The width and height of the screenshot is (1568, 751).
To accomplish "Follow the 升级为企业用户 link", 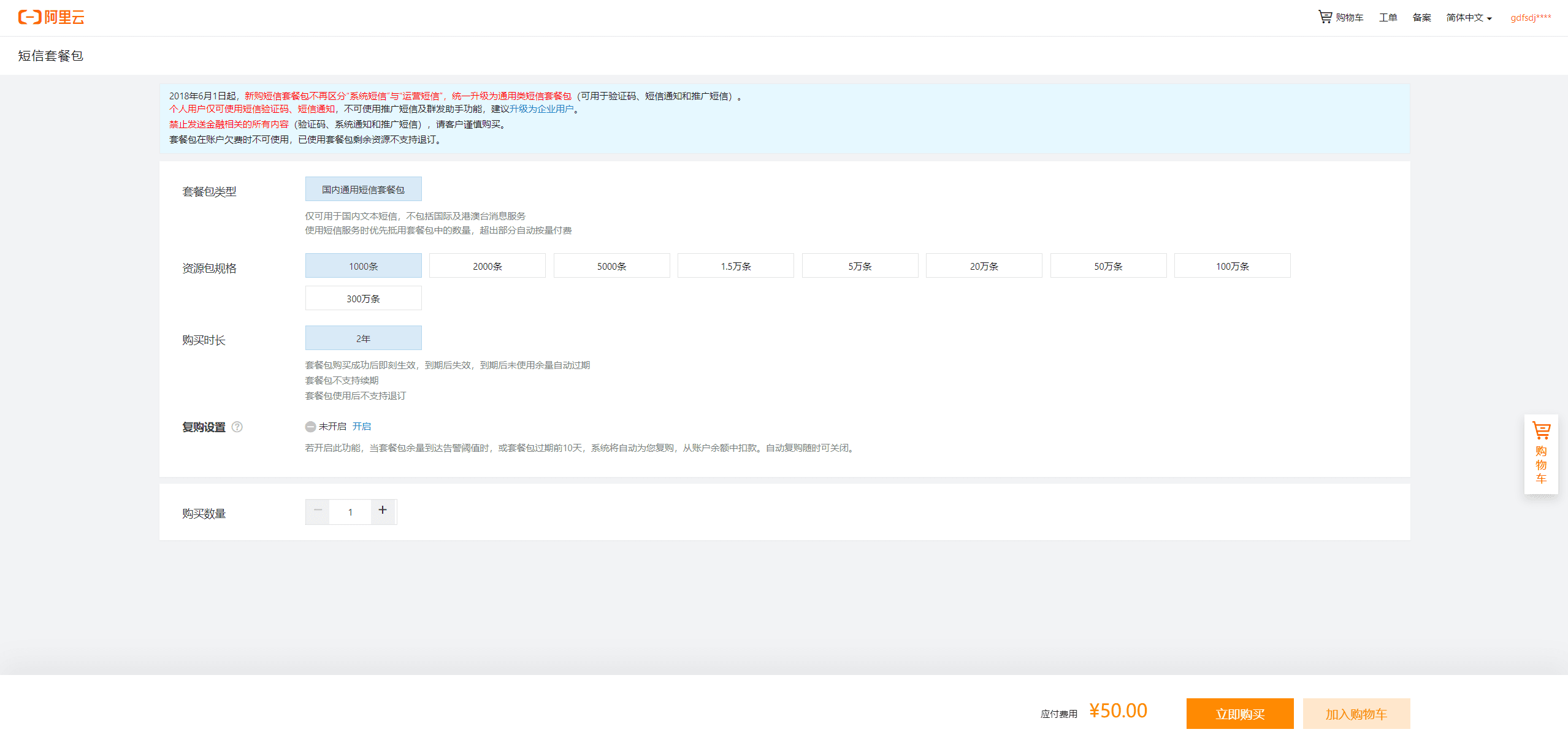I will pos(541,109).
